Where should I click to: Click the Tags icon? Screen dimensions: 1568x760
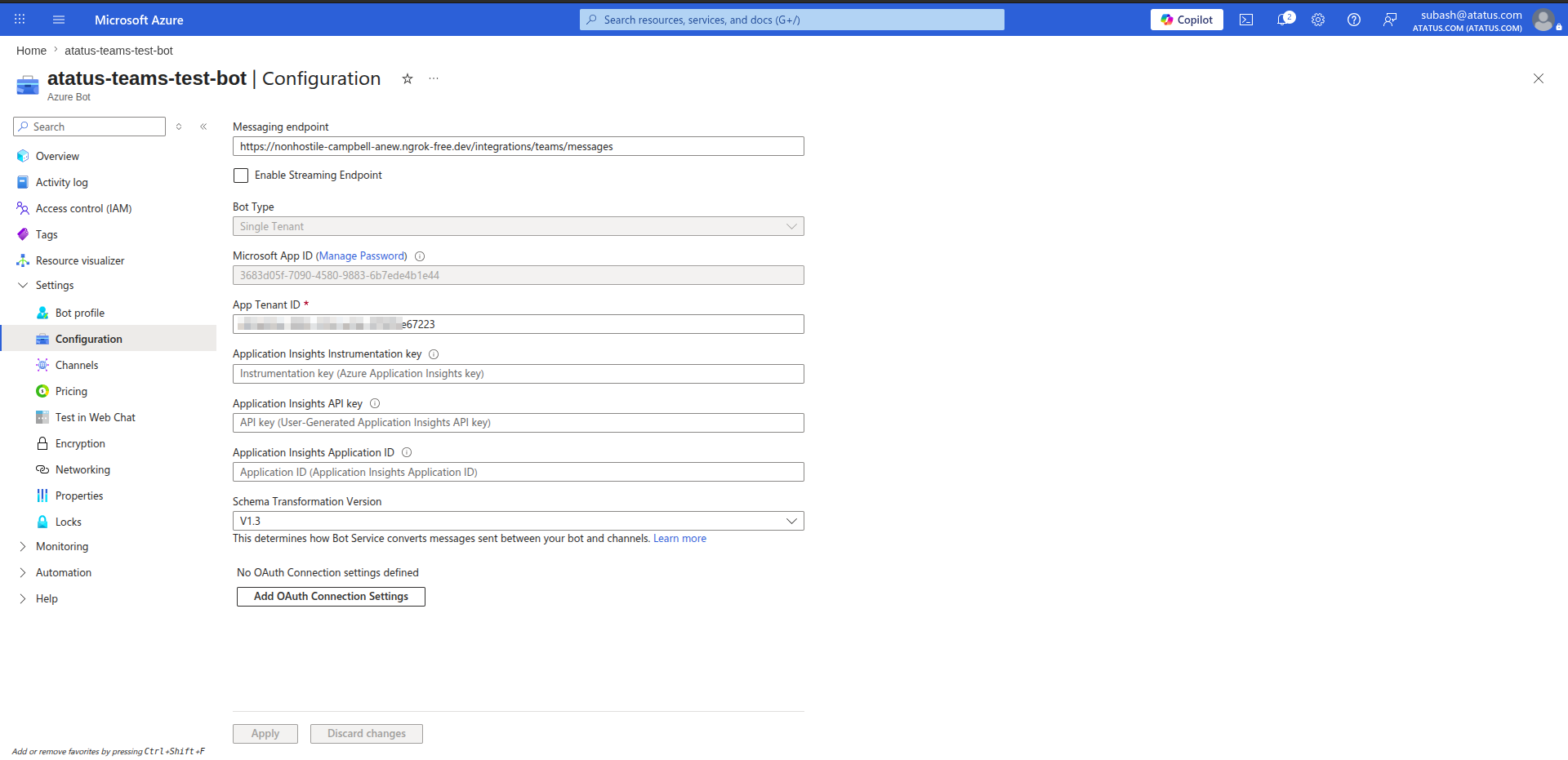coord(23,234)
